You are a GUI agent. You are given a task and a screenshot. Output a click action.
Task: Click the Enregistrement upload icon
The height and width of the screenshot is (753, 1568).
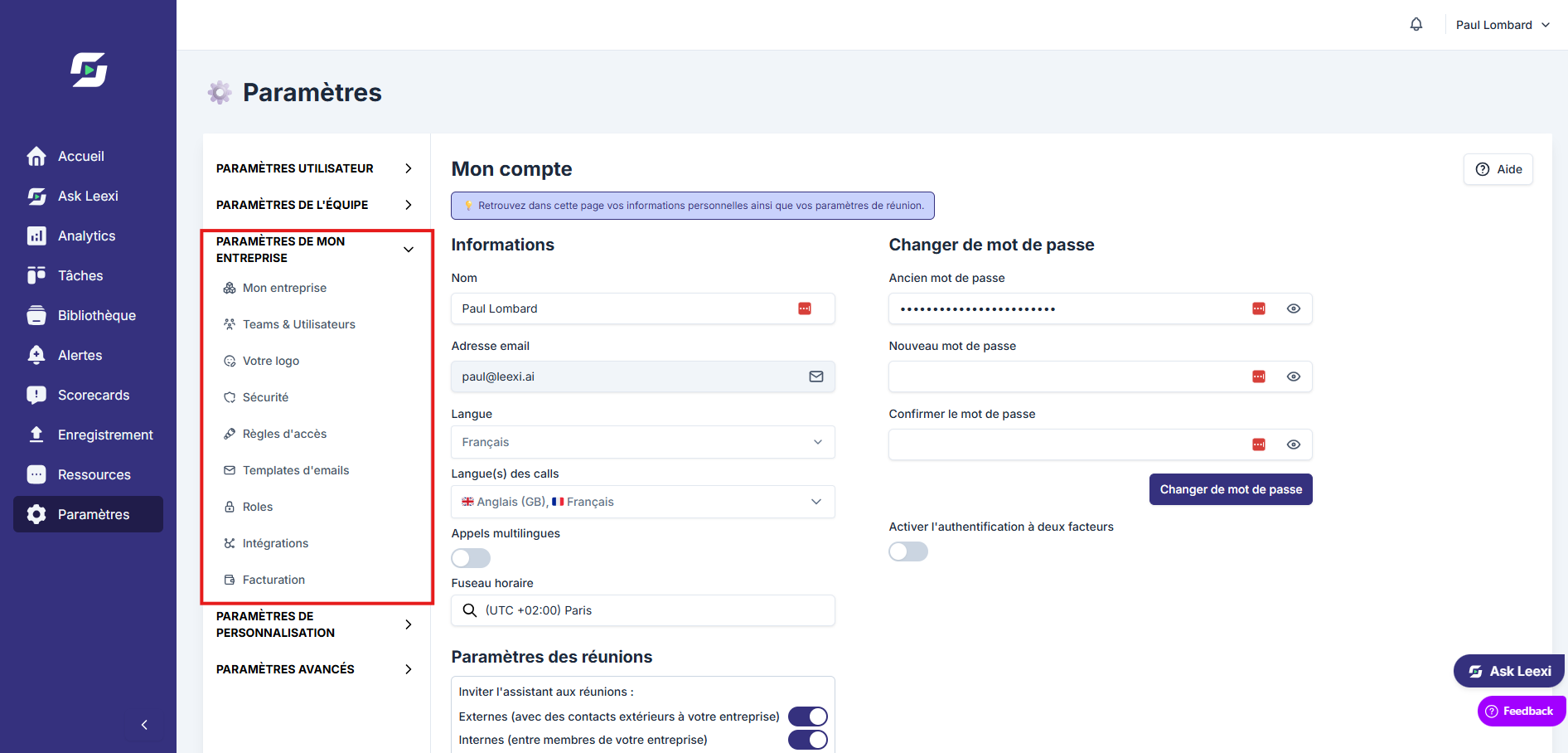click(x=36, y=435)
